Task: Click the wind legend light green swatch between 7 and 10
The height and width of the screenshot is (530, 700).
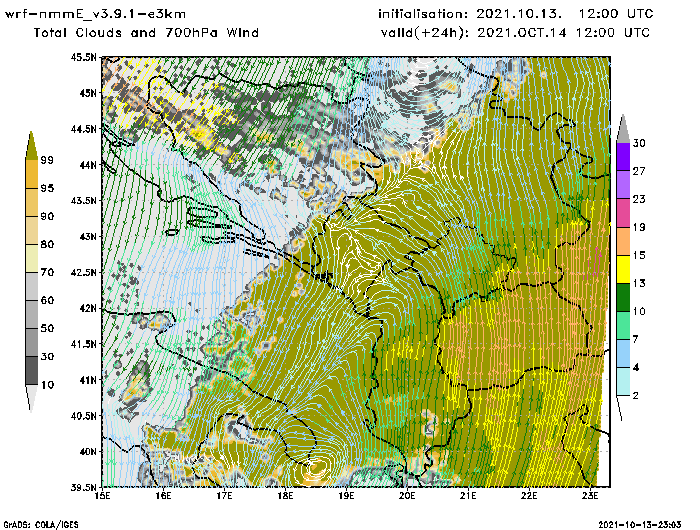Action: 623,326
